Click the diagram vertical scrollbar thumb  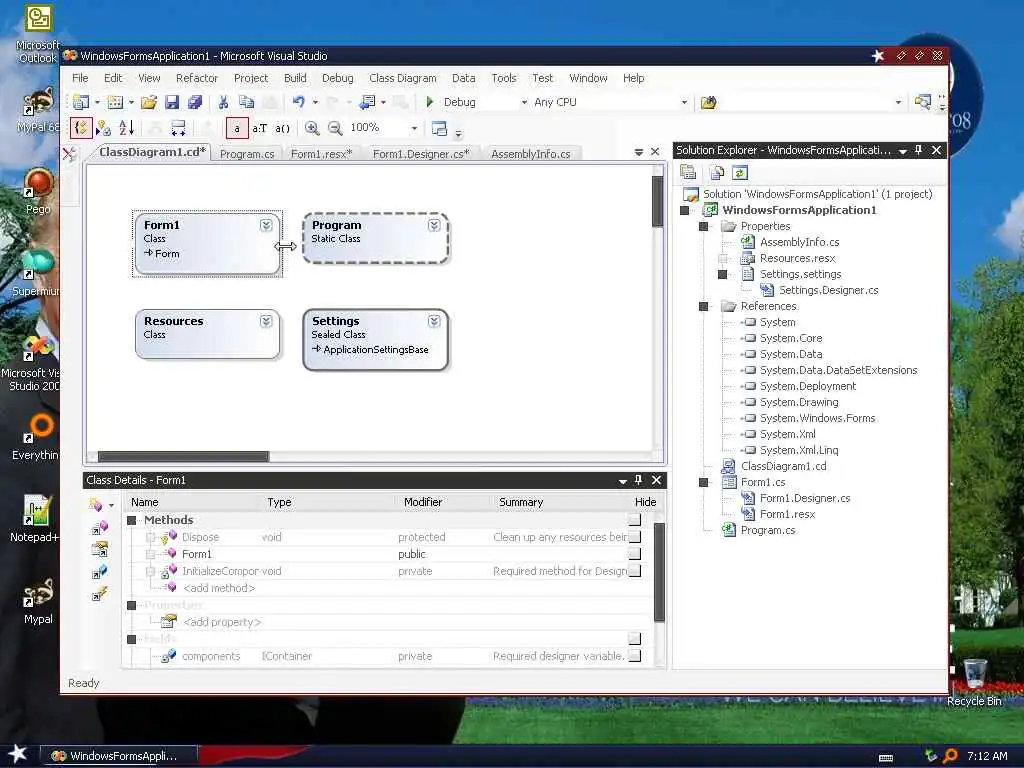click(658, 201)
